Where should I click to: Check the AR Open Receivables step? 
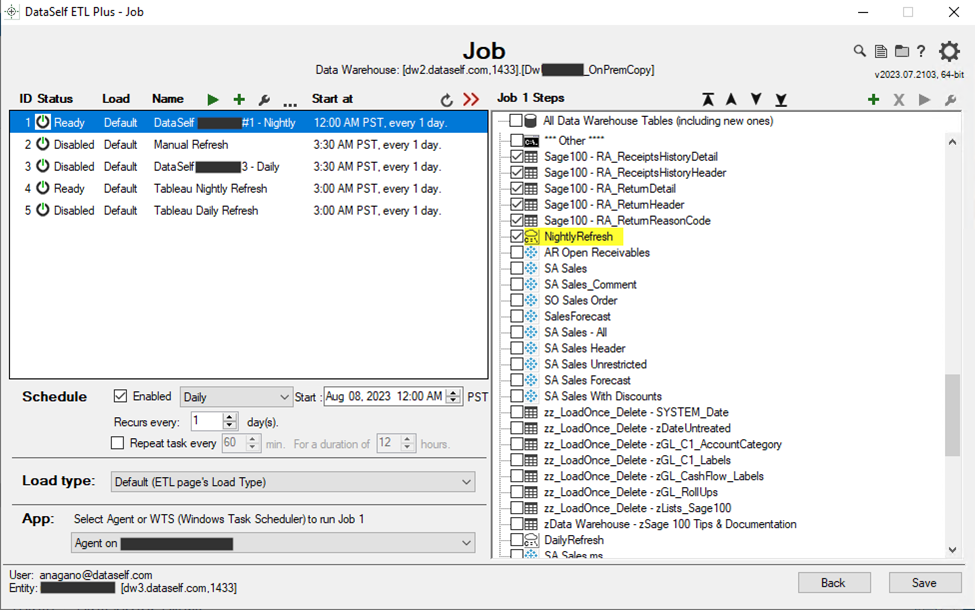(516, 253)
